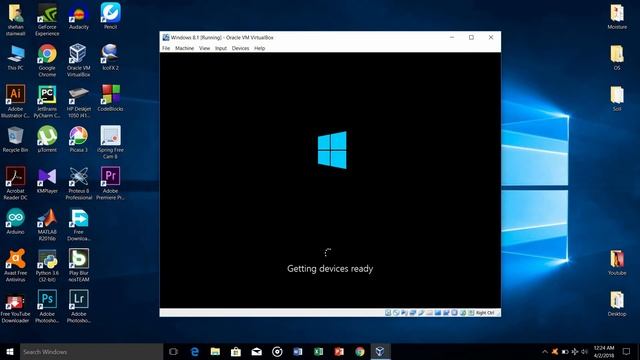Select the iSpring Free Cam 8 shortcut
This screenshot has height=360, width=640.
tap(110, 142)
